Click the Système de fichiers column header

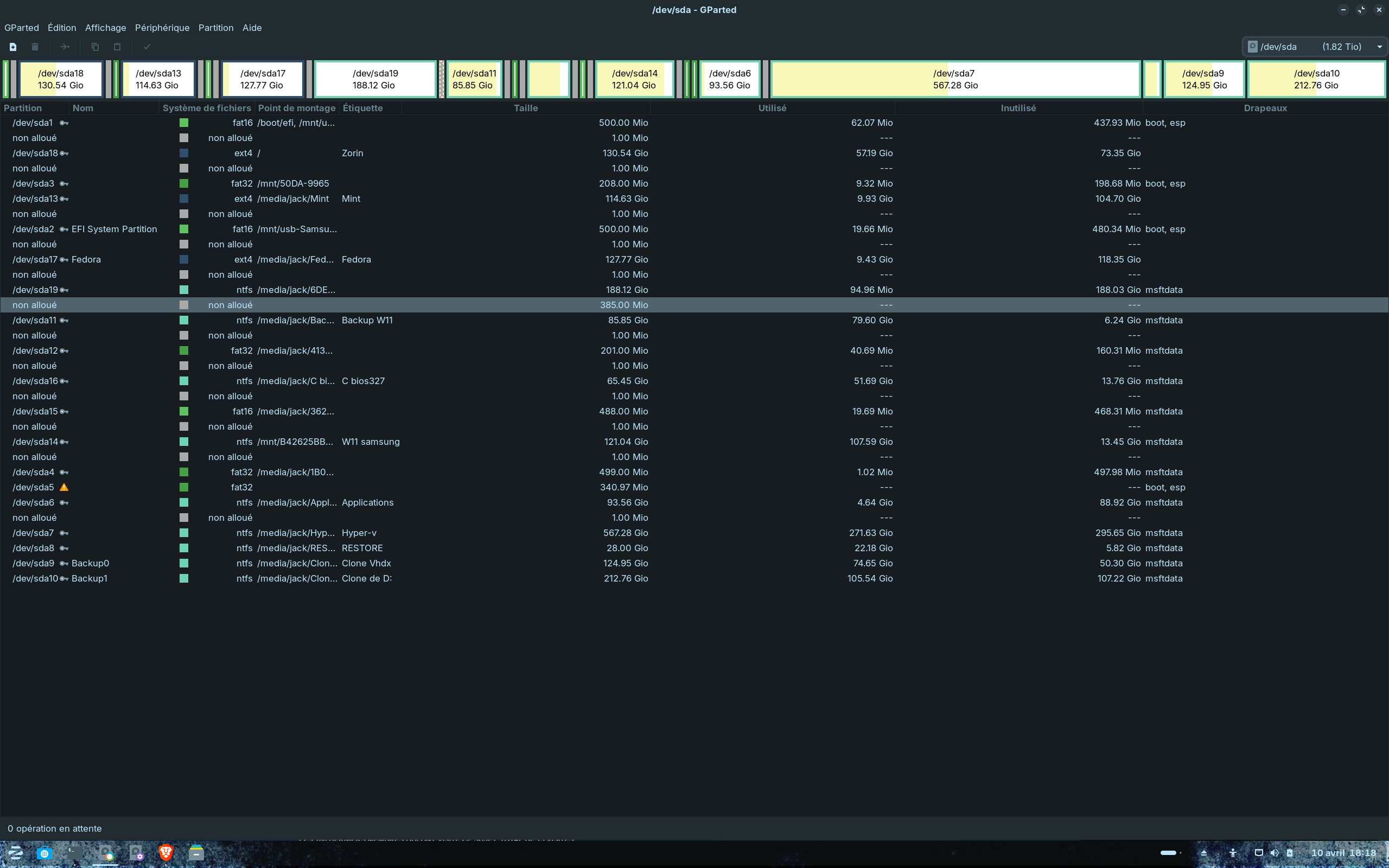point(207,108)
